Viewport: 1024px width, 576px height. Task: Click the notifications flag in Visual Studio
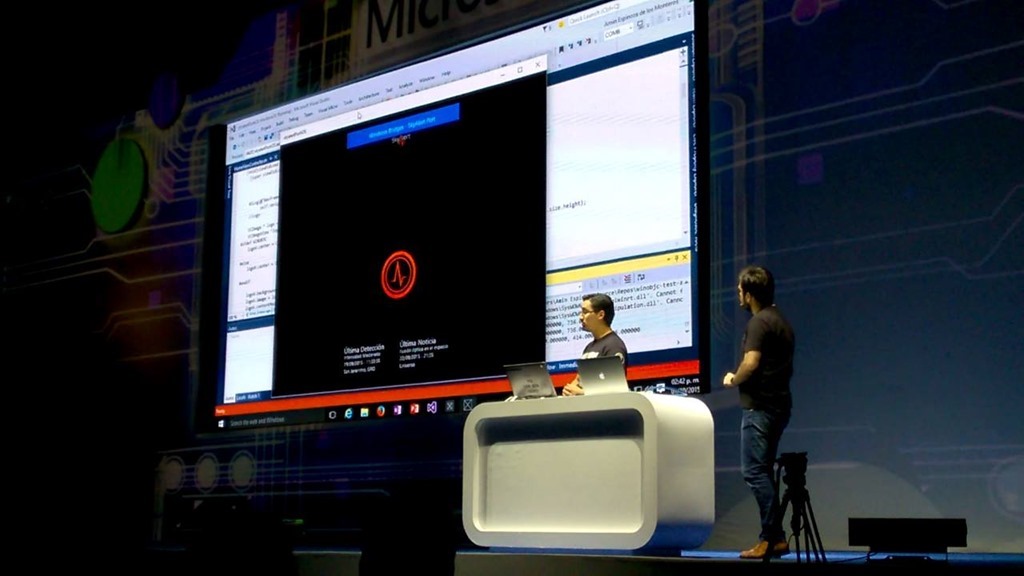pyautogui.click(x=547, y=28)
